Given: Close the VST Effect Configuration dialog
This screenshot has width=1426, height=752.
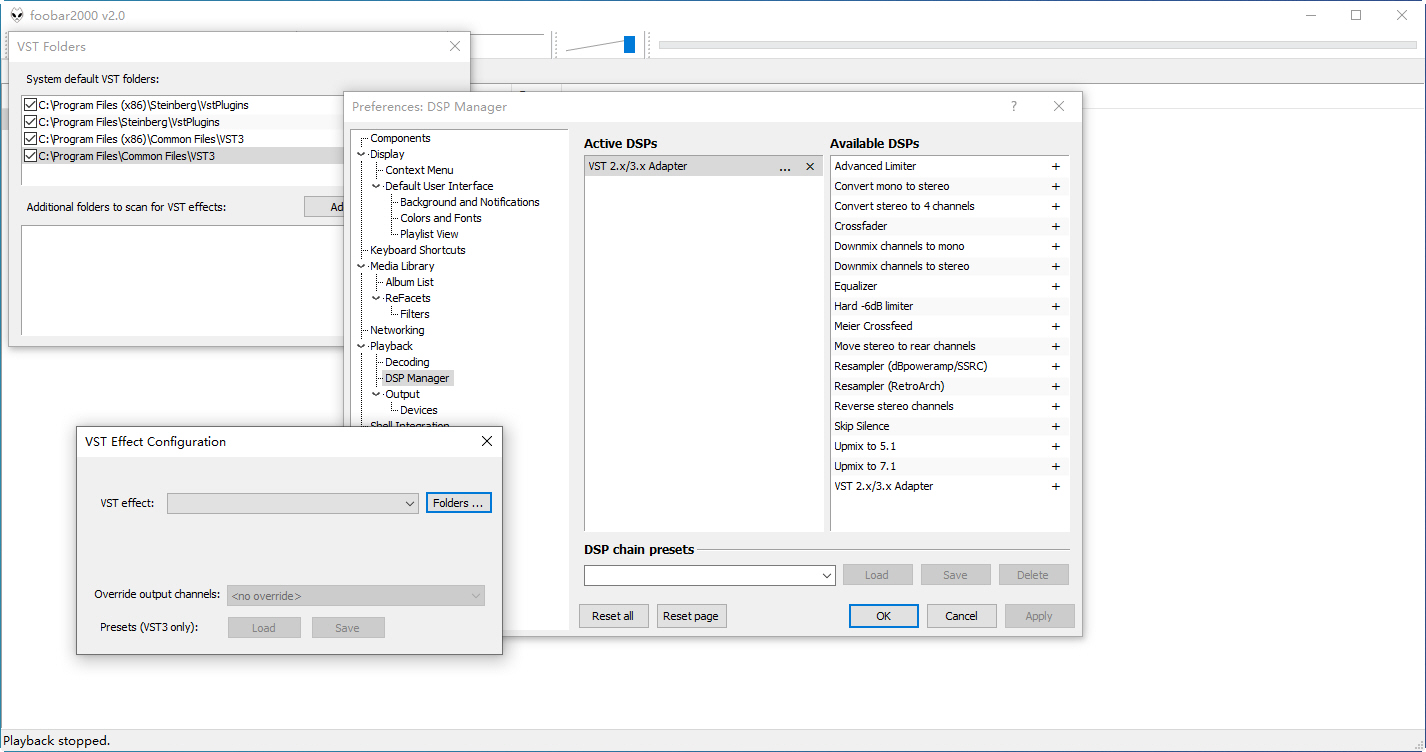Looking at the screenshot, I should (487, 441).
